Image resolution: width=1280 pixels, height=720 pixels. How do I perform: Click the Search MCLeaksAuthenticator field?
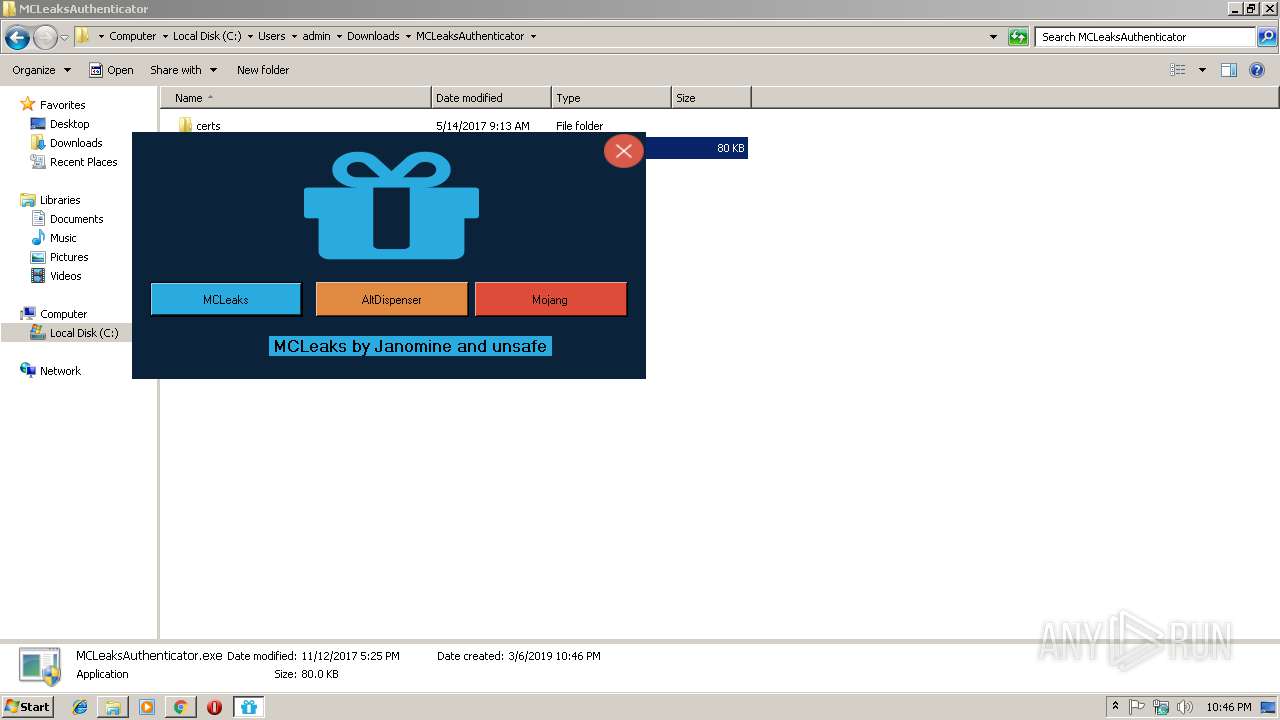1145,37
